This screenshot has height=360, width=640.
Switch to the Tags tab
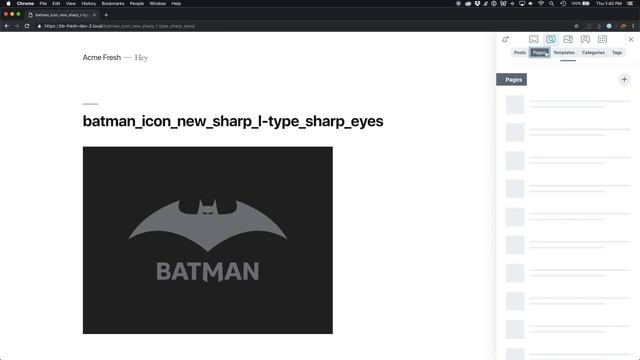point(617,53)
